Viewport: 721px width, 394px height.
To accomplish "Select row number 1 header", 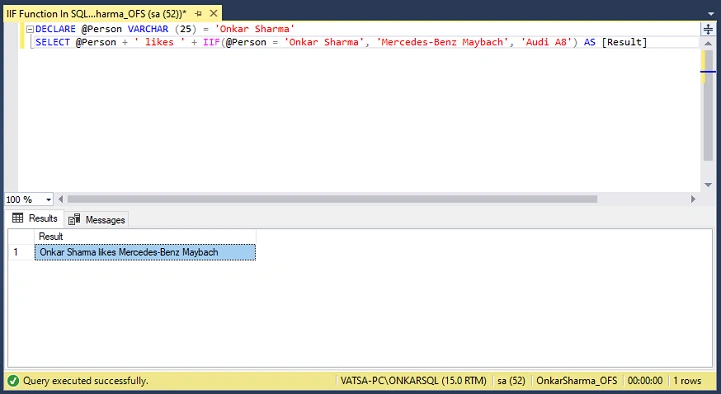I will (21, 252).
